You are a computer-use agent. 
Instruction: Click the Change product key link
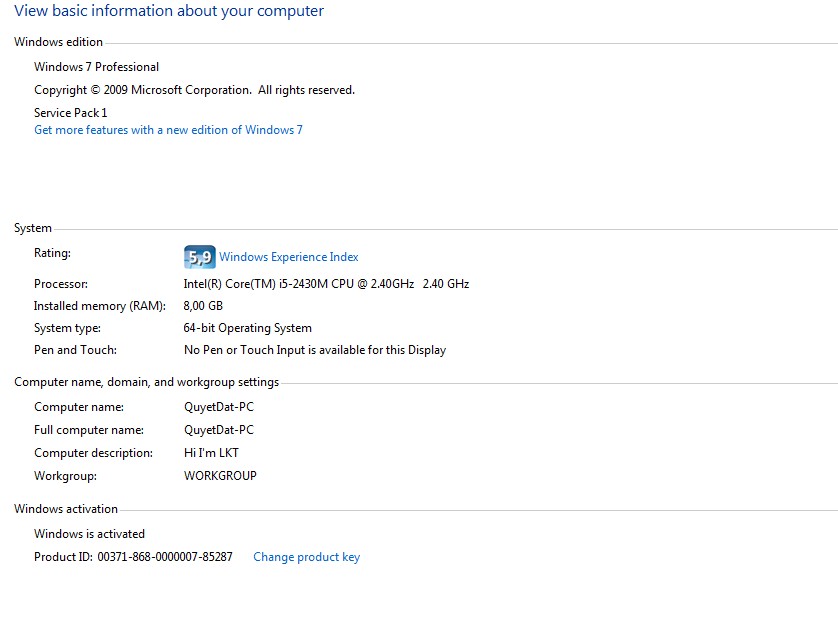tap(306, 557)
